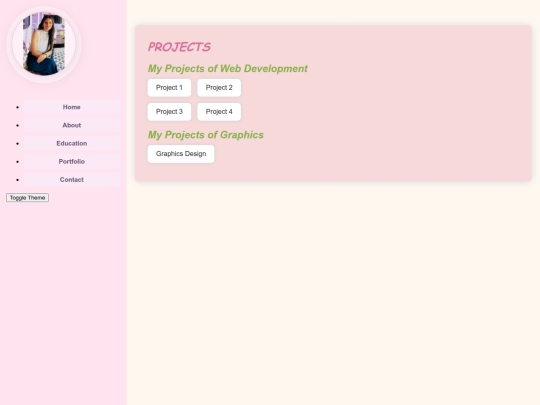
Task: Click 'My Projects of Web Development' heading
Action: coord(228,69)
